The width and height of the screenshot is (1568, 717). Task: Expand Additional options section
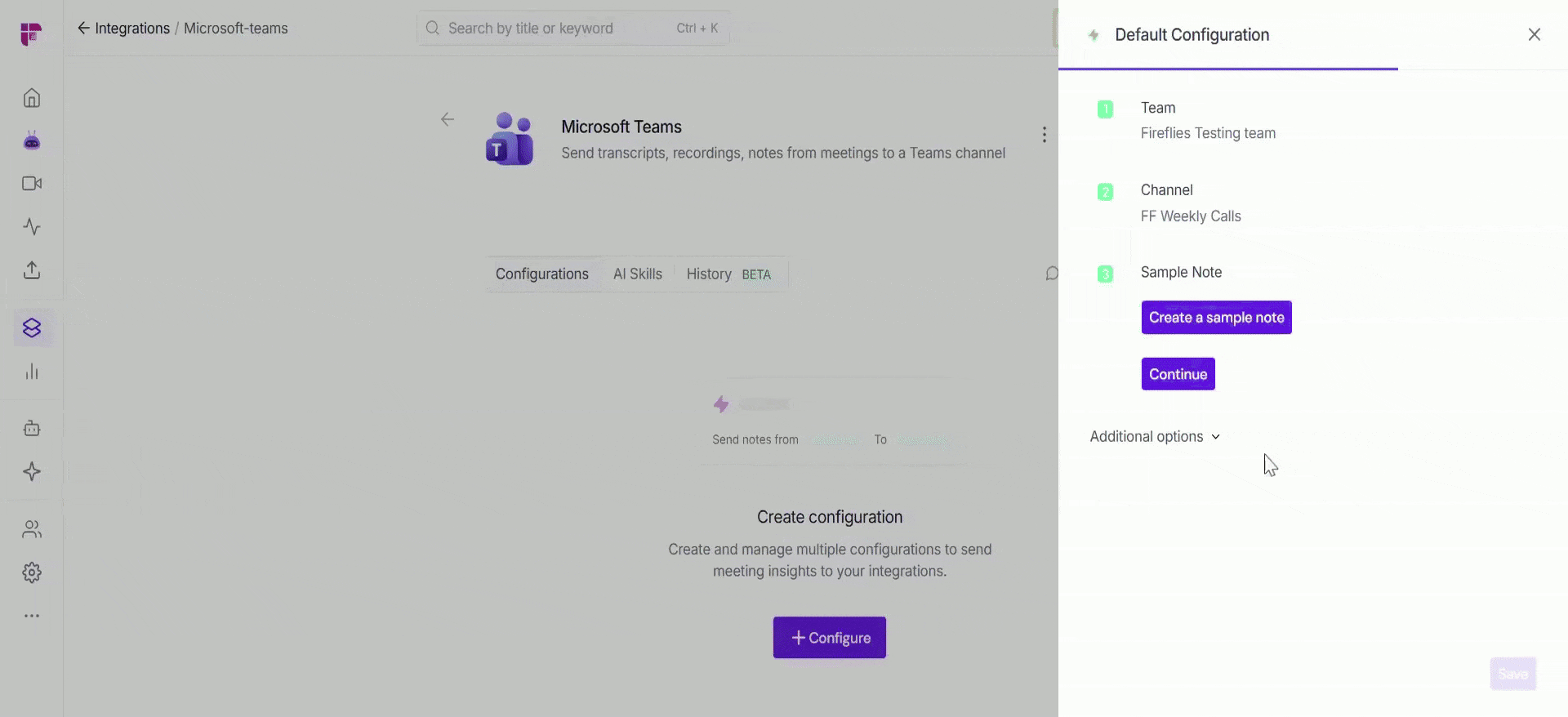pyautogui.click(x=1155, y=437)
